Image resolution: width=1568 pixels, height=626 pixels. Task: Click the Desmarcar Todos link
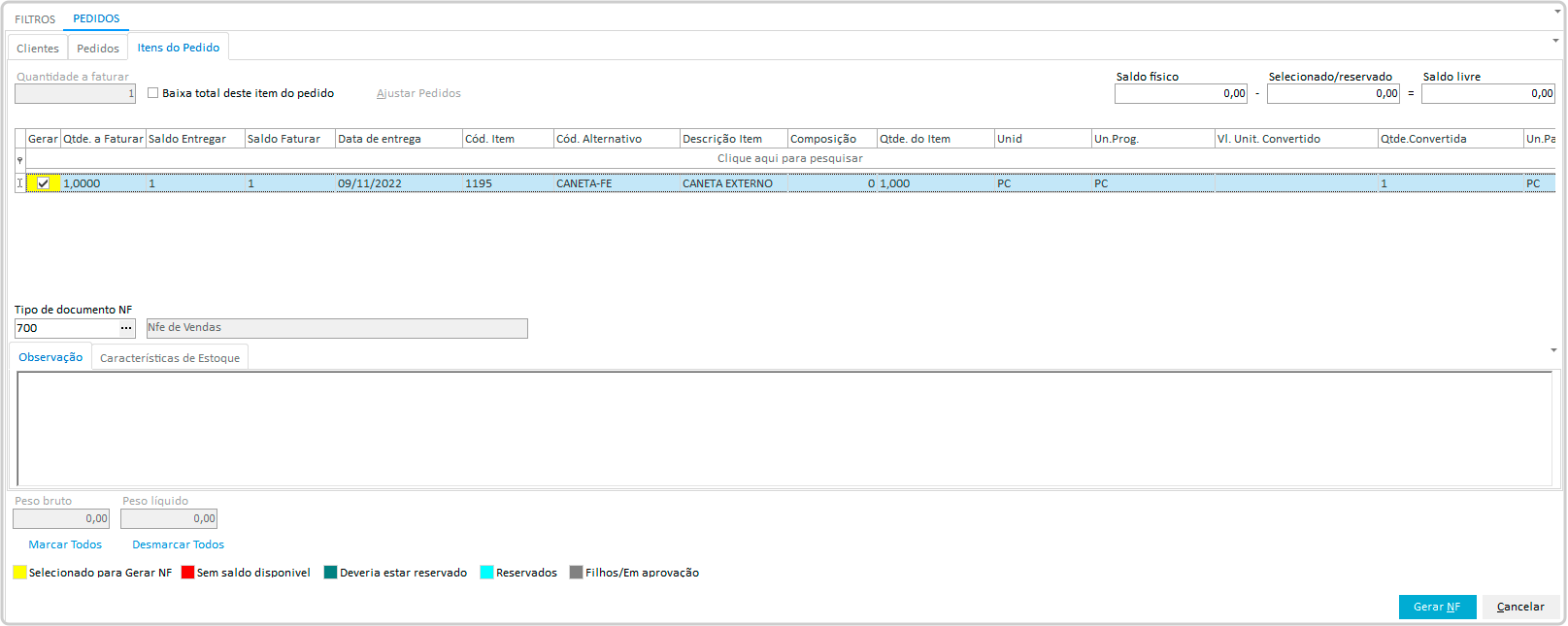pos(178,544)
